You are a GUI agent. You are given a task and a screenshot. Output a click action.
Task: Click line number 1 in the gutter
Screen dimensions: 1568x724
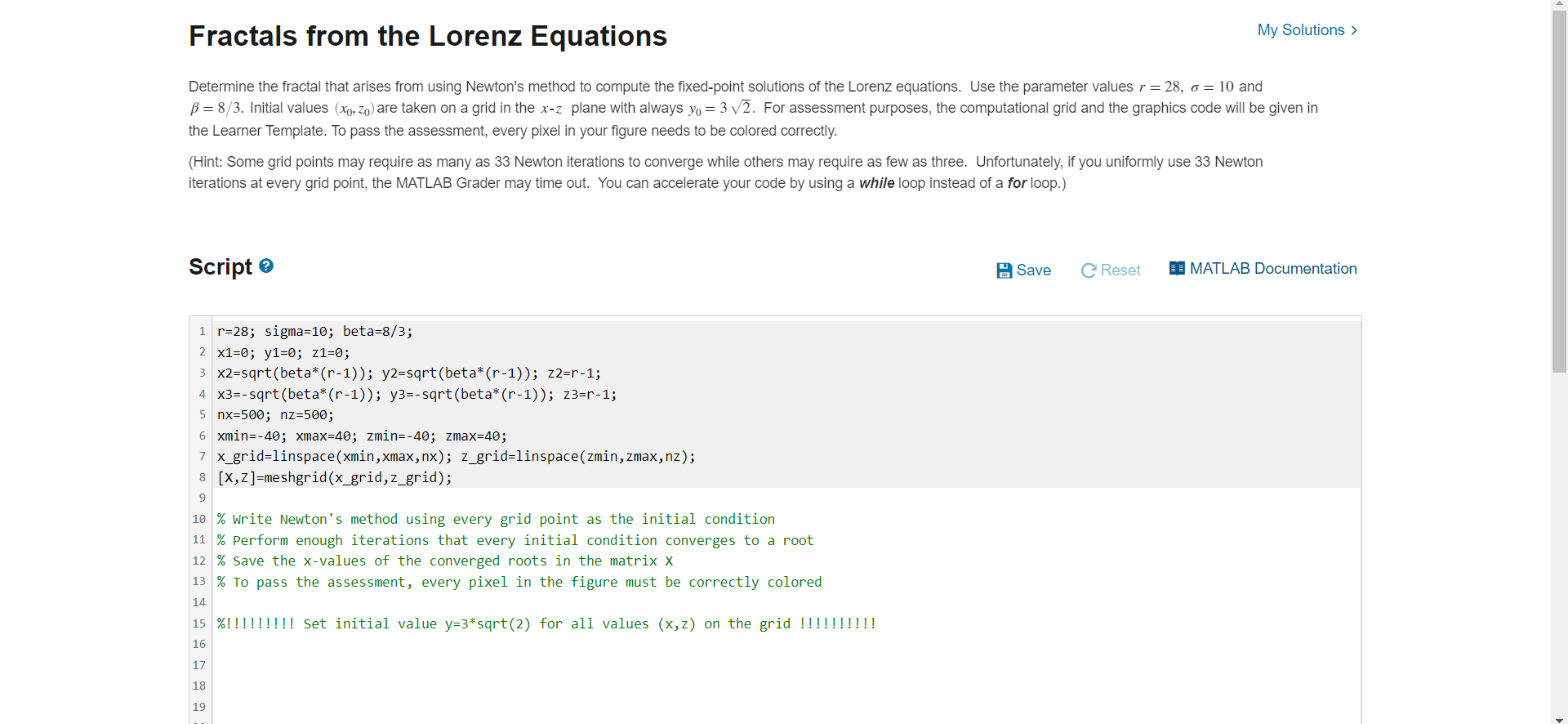pyautogui.click(x=203, y=332)
